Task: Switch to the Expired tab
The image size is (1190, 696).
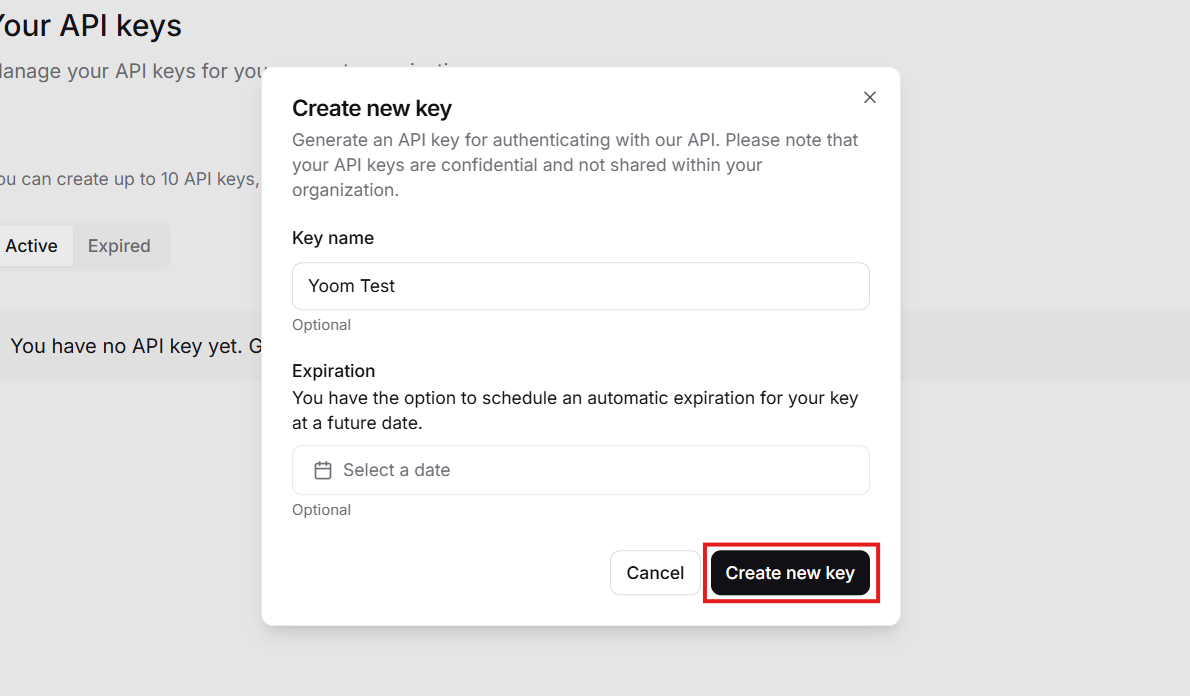Action: click(119, 246)
